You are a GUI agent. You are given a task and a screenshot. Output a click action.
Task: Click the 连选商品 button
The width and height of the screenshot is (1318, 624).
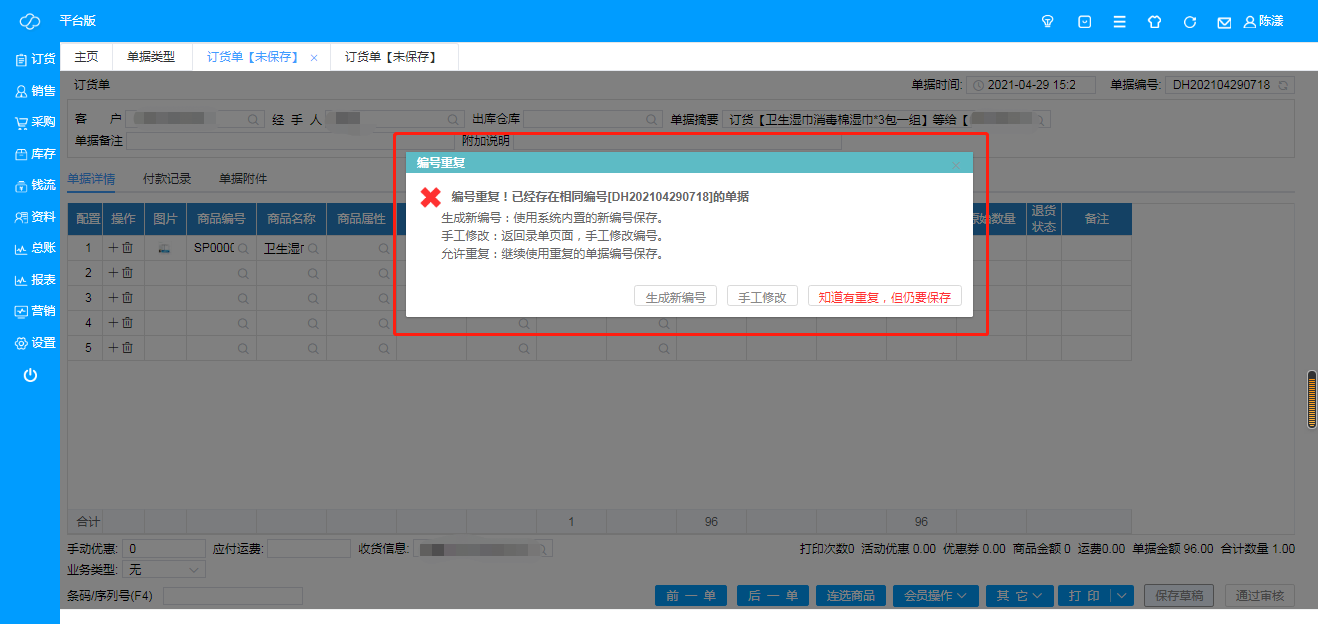click(851, 596)
